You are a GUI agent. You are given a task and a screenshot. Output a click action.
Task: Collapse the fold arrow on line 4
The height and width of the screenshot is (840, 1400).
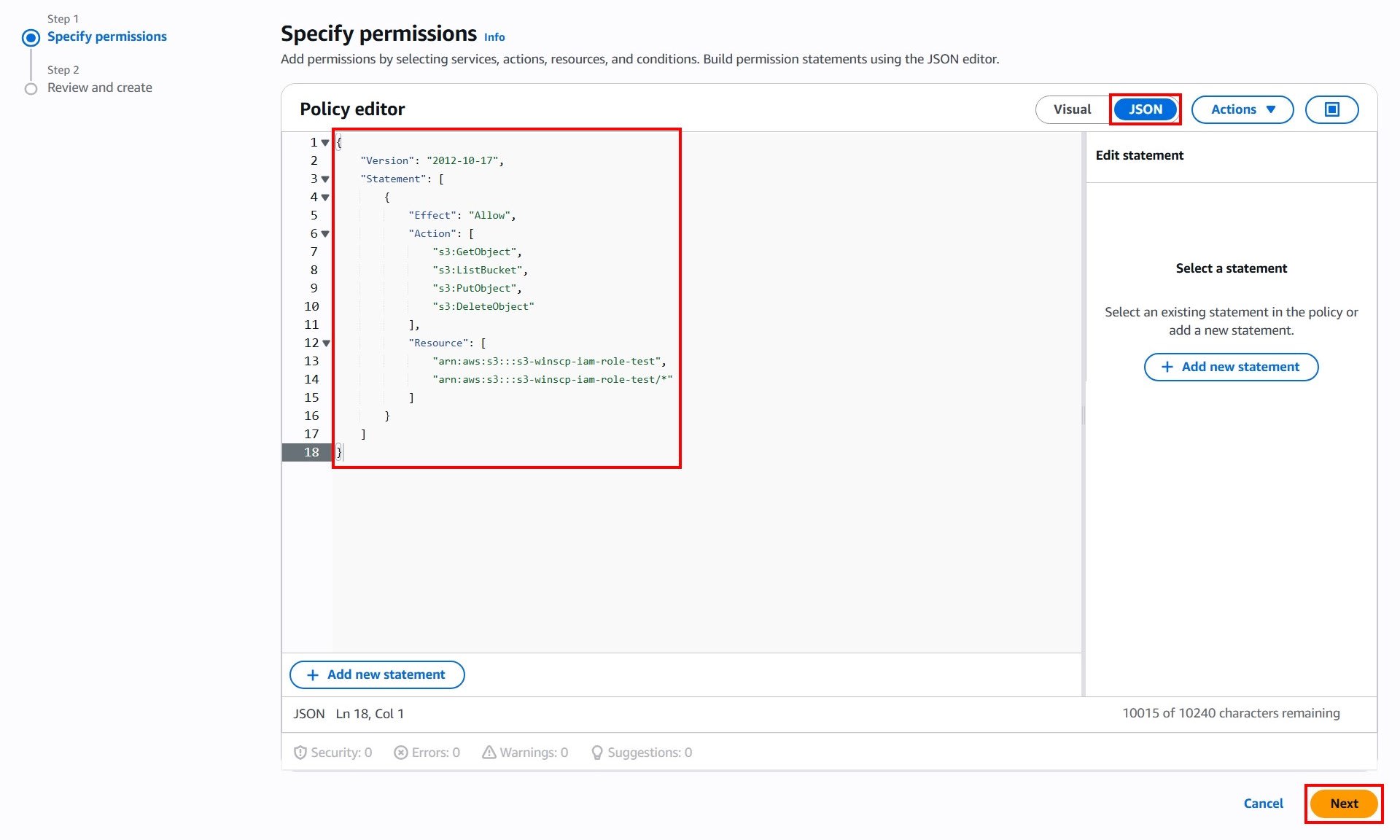(x=325, y=198)
